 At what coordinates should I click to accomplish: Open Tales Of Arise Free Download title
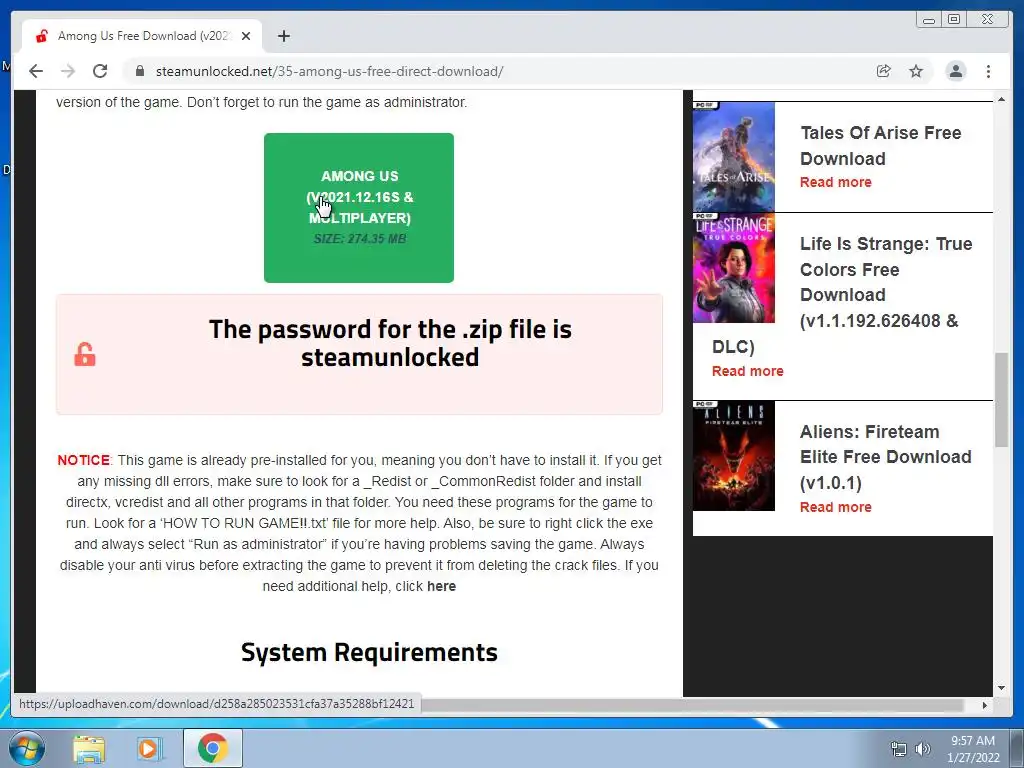(x=880, y=146)
